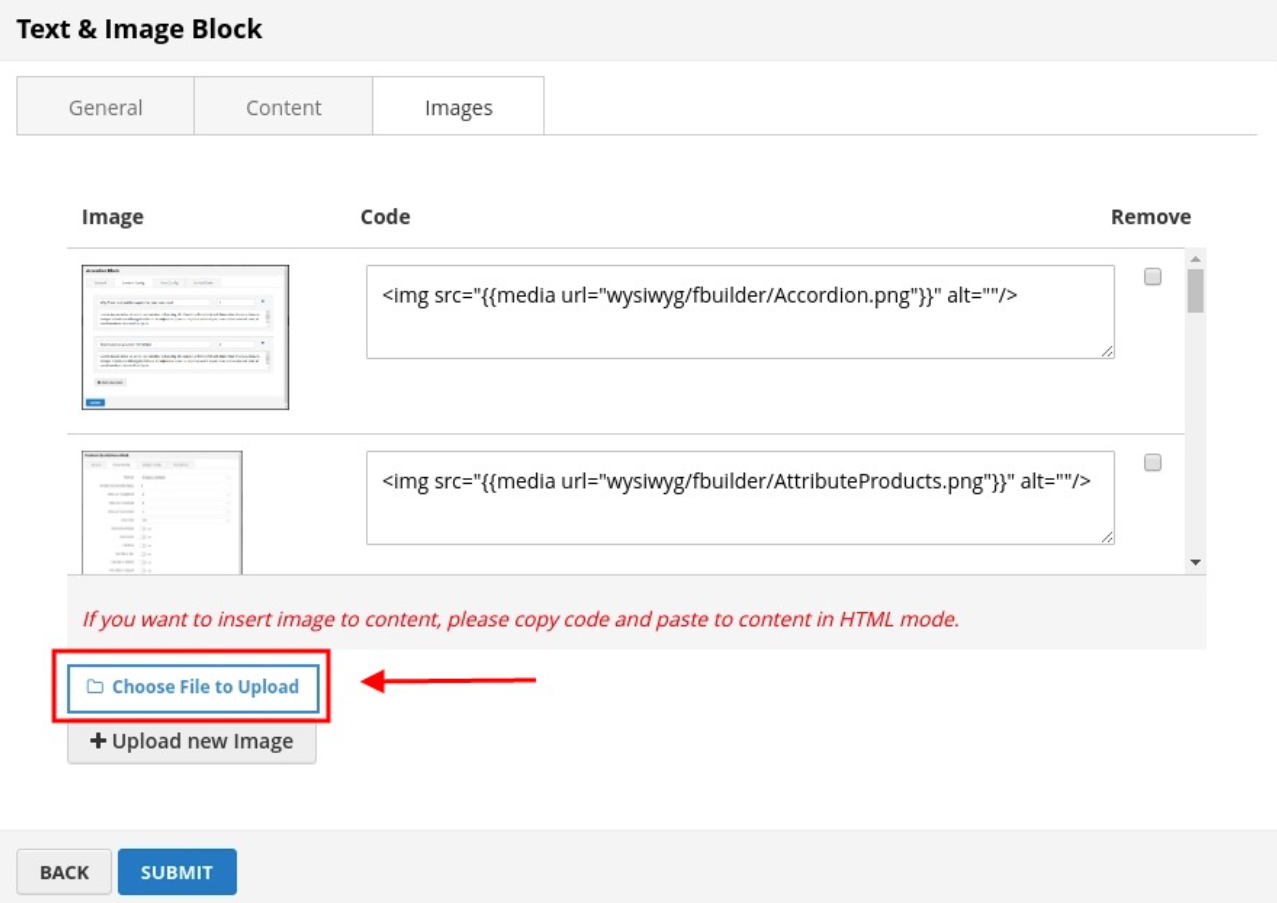Switch to the General tab
The height and width of the screenshot is (903, 1277).
(x=105, y=107)
